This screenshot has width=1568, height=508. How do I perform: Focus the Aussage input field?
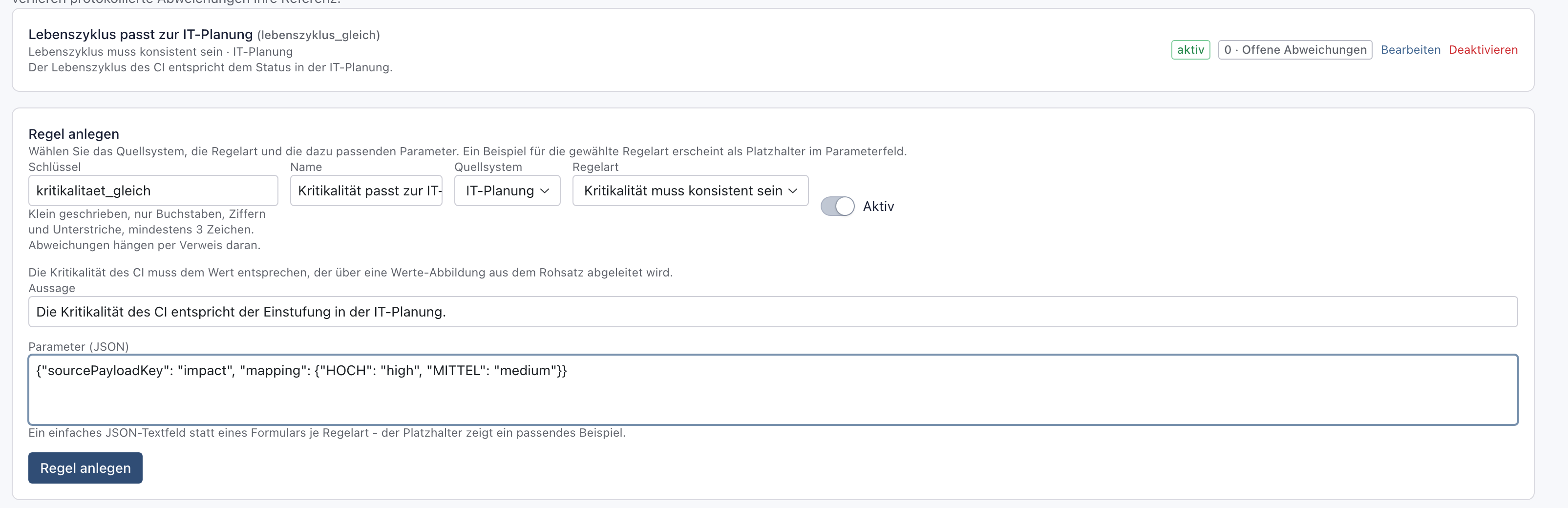point(773,312)
